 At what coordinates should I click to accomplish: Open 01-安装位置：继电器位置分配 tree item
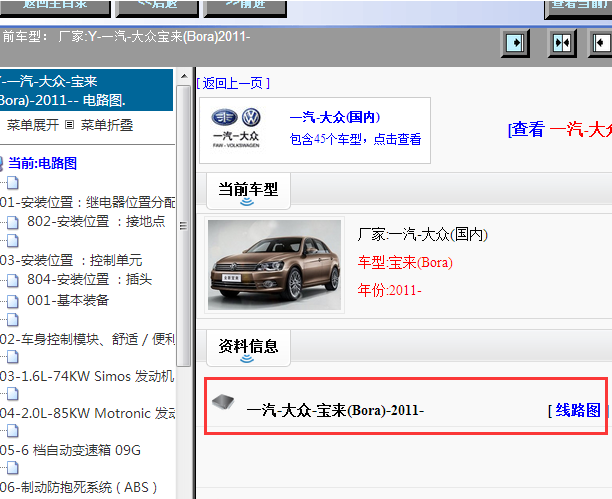(87, 202)
